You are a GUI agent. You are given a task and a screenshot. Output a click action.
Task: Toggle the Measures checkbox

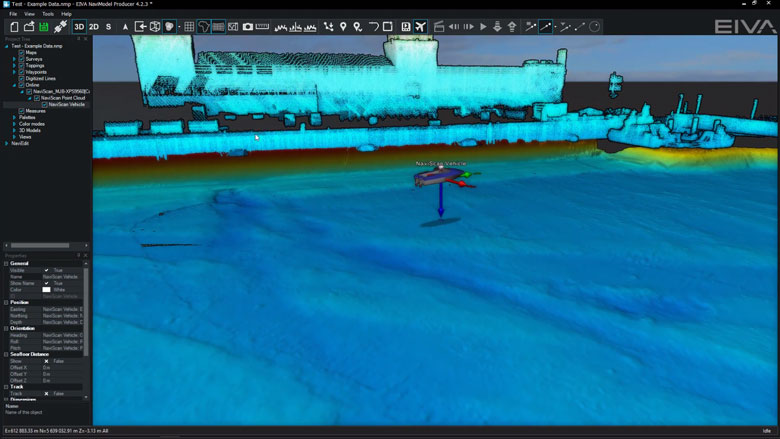pos(21,111)
